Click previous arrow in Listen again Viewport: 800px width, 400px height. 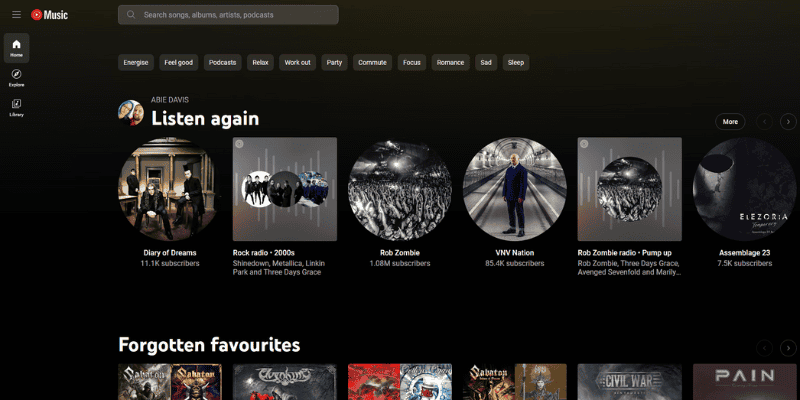[764, 122]
